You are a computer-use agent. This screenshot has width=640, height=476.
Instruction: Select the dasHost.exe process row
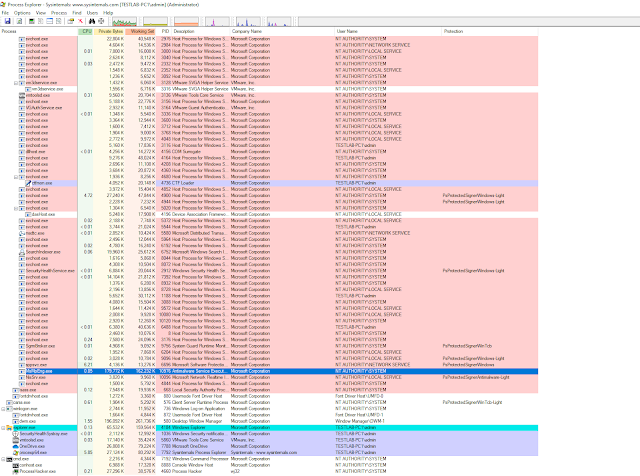(x=269, y=214)
